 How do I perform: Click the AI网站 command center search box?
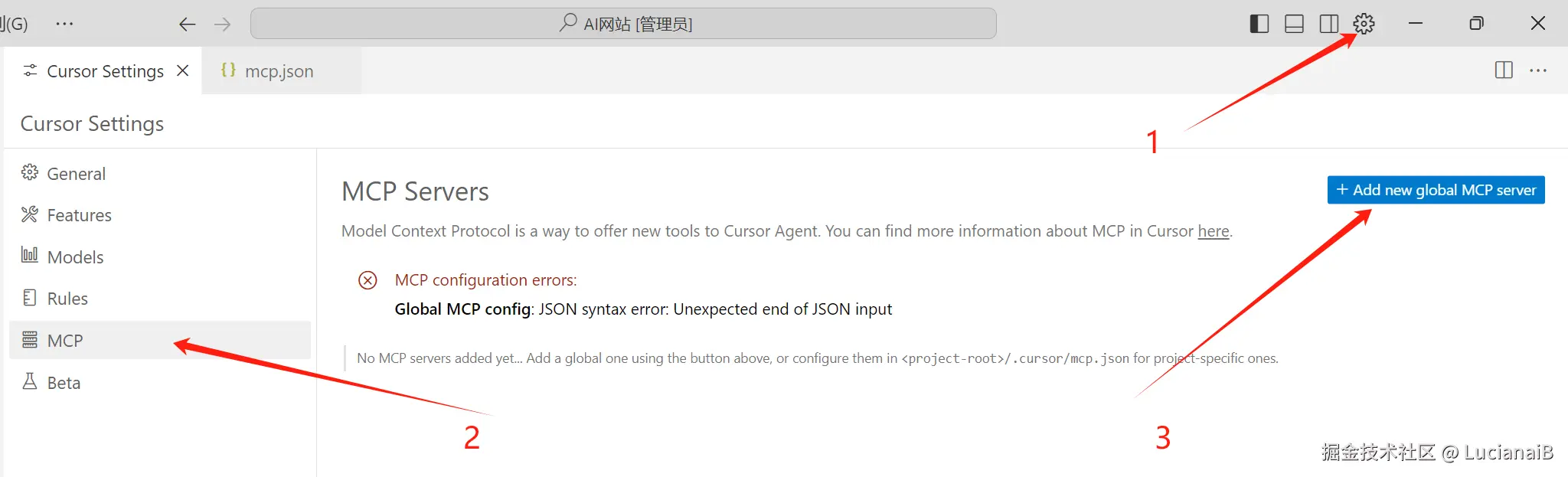[623, 24]
